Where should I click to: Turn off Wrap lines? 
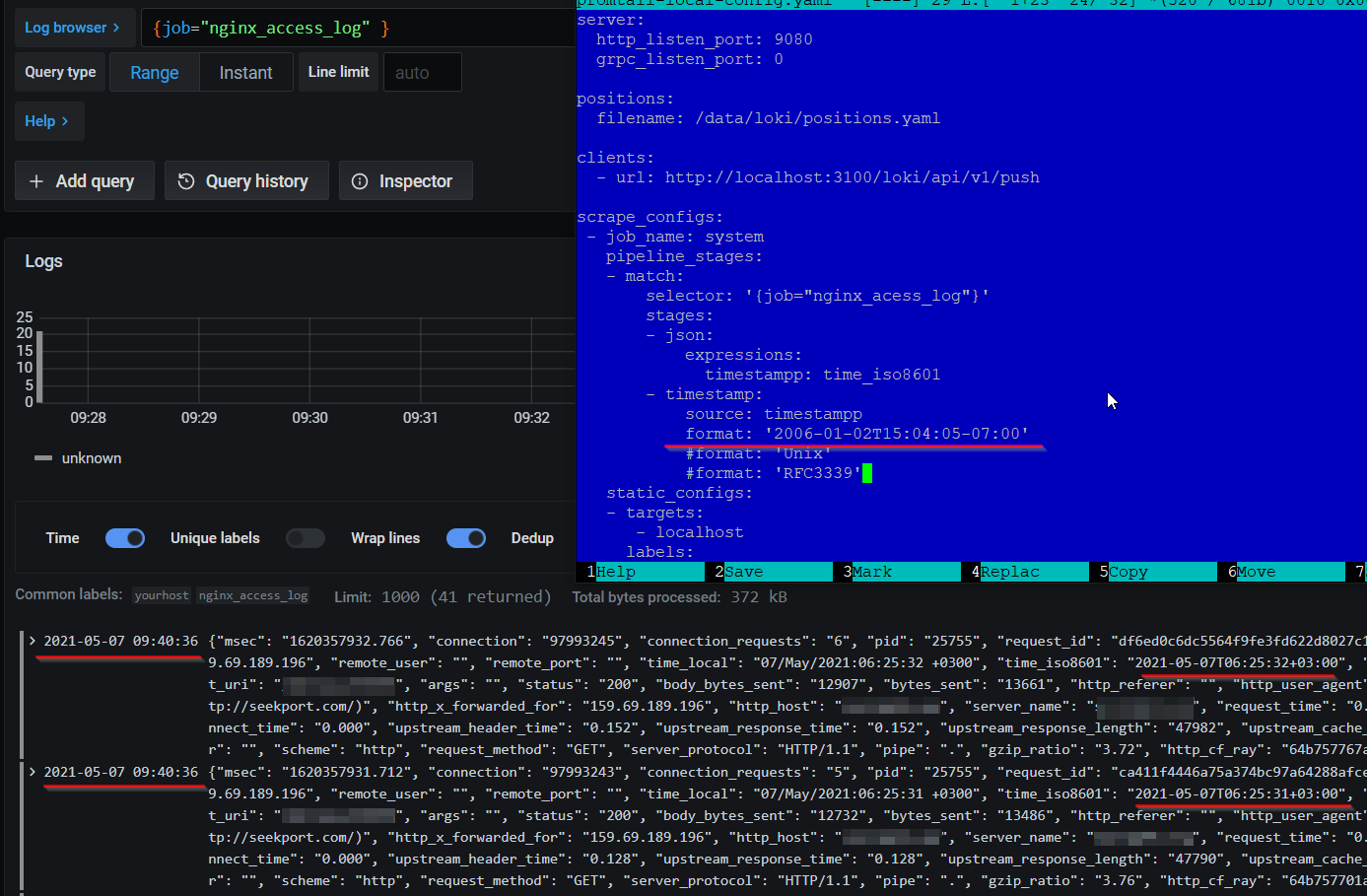click(x=465, y=537)
